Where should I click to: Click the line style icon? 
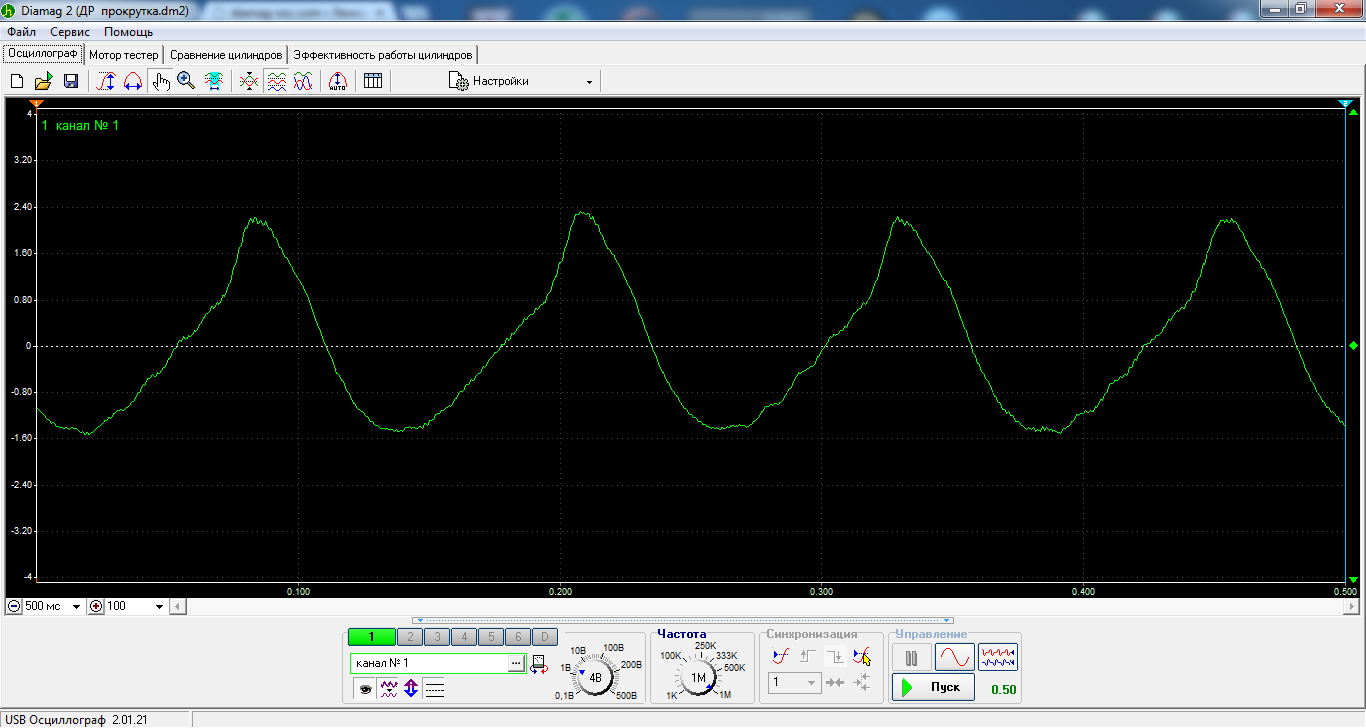tap(434, 688)
